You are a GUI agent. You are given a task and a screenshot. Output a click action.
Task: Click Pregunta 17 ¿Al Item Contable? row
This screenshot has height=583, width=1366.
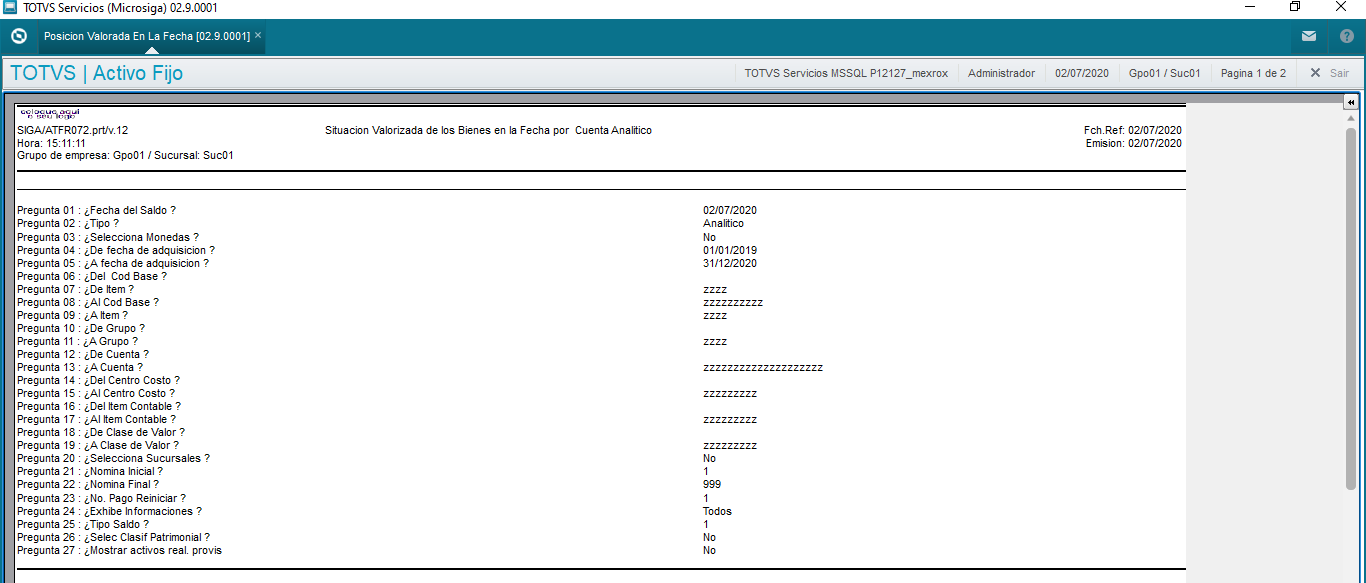pyautogui.click(x=97, y=419)
